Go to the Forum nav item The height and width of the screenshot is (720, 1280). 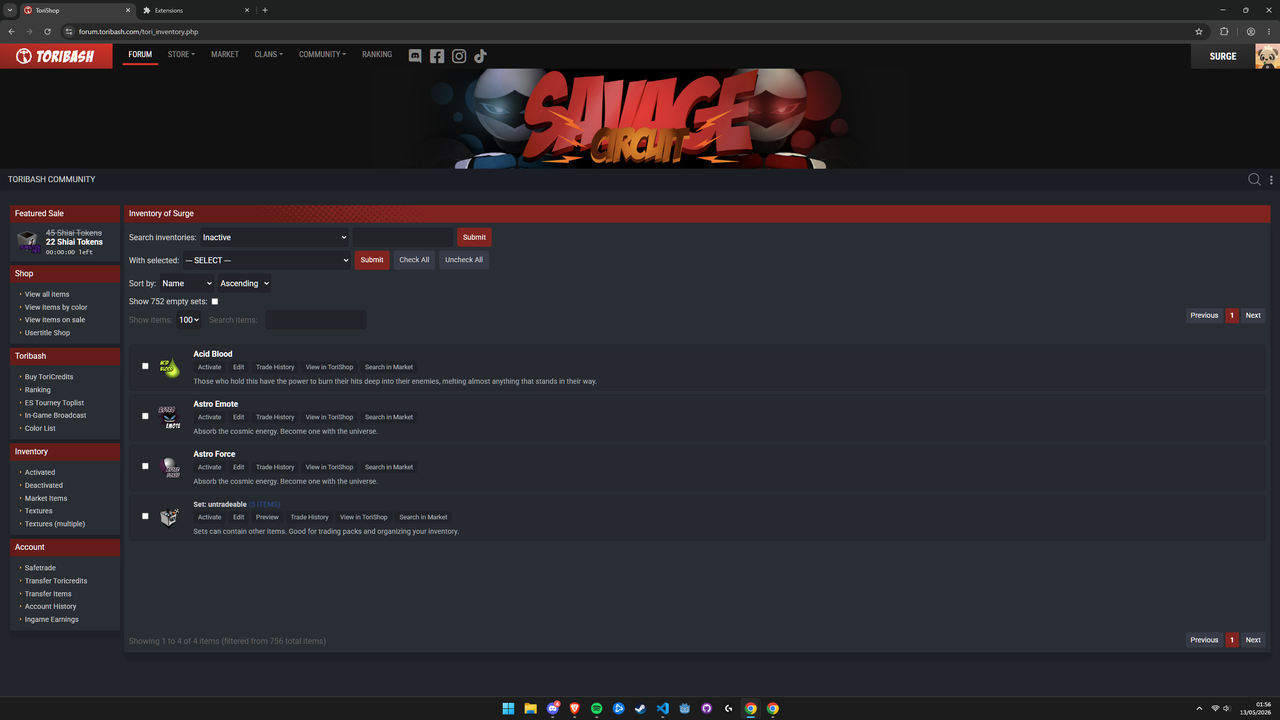(x=140, y=55)
